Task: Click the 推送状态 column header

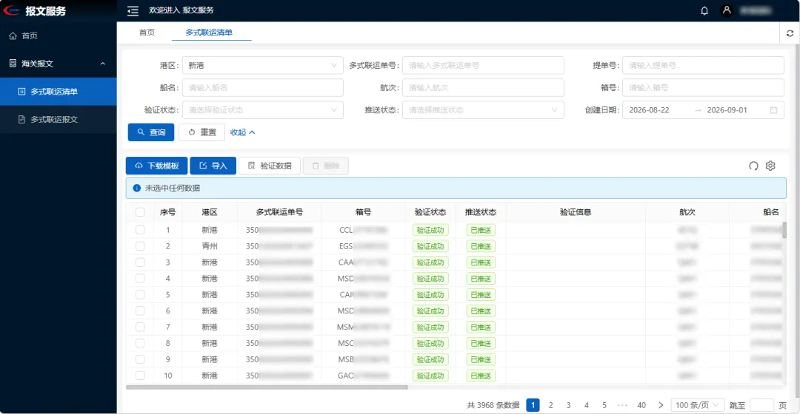Action: tap(481, 212)
